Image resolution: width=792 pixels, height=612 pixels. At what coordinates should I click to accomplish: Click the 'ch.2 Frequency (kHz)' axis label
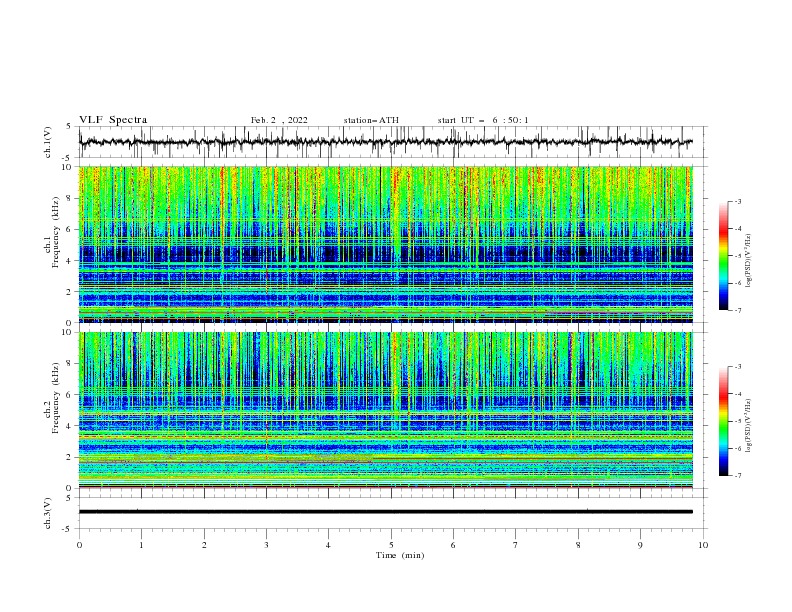pyautogui.click(x=51, y=397)
